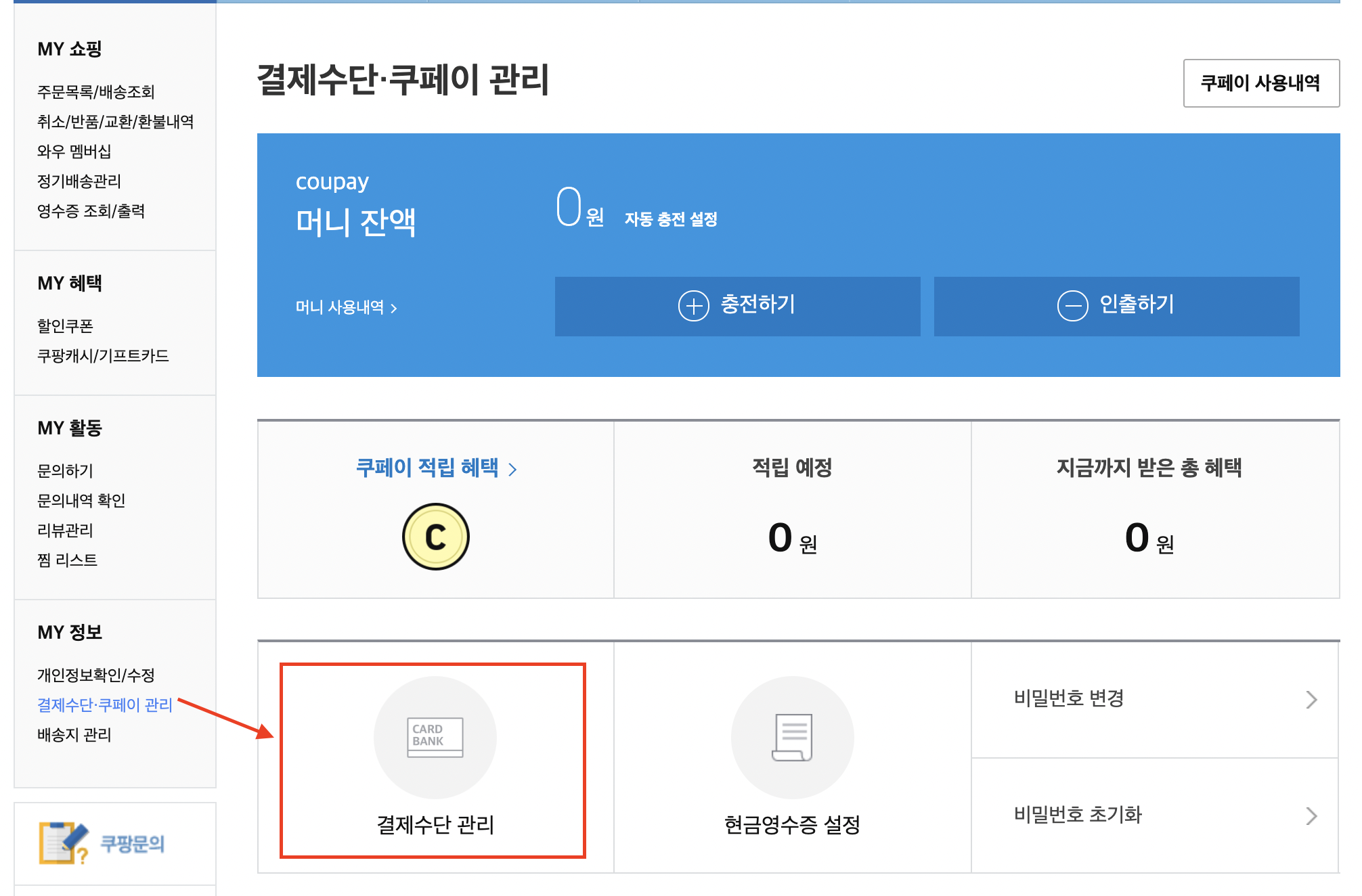Click the minus icon on 인출하기
Image resolution: width=1362 pixels, height=896 pixels.
[1072, 306]
